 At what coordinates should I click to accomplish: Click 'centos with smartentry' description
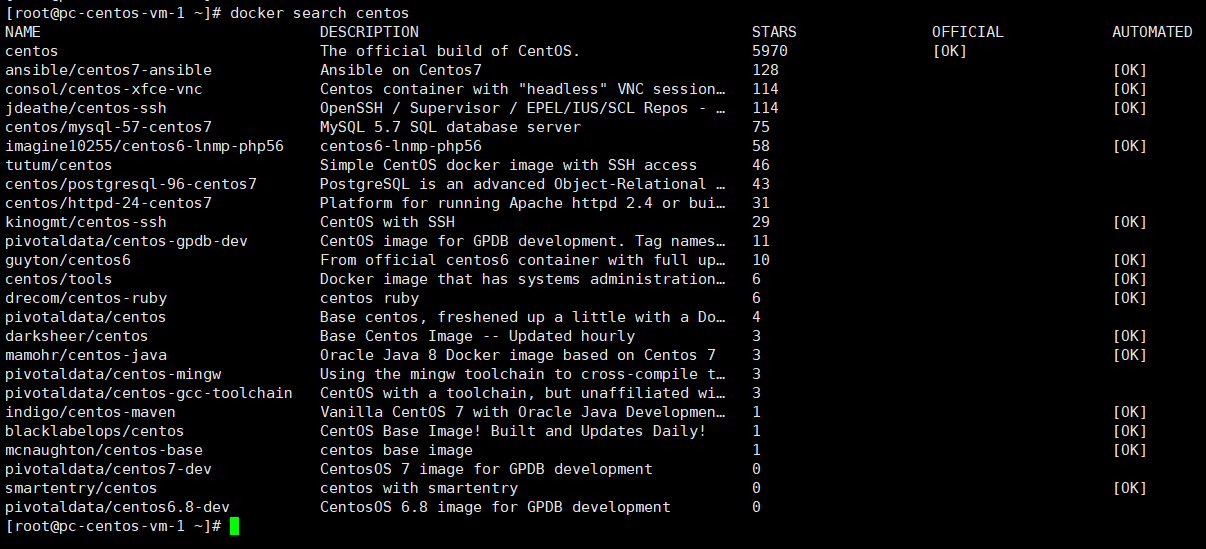(419, 488)
